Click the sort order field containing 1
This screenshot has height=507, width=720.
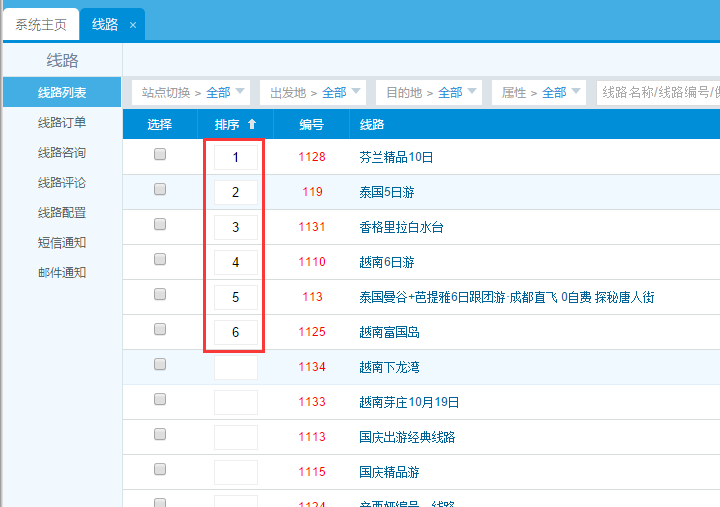pyautogui.click(x=236, y=157)
